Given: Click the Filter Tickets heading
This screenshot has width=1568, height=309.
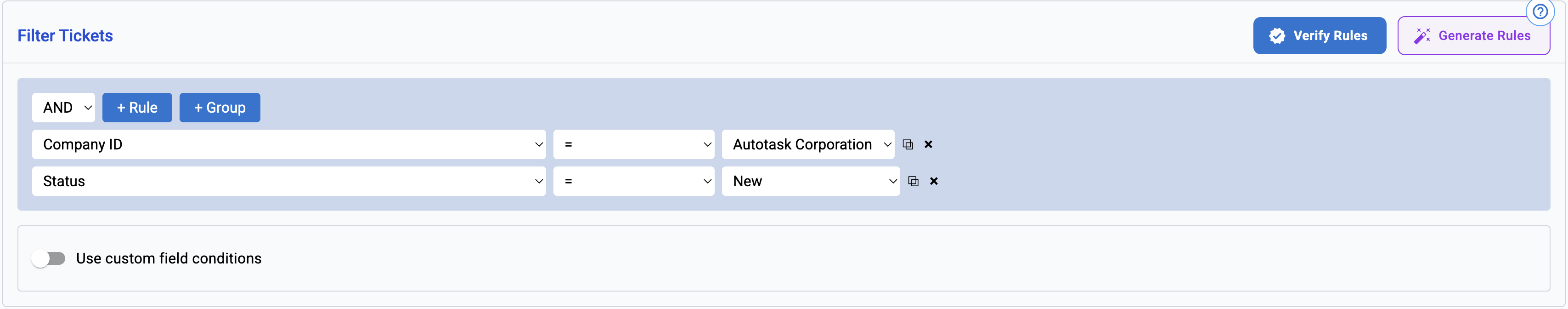Looking at the screenshot, I should click(65, 36).
